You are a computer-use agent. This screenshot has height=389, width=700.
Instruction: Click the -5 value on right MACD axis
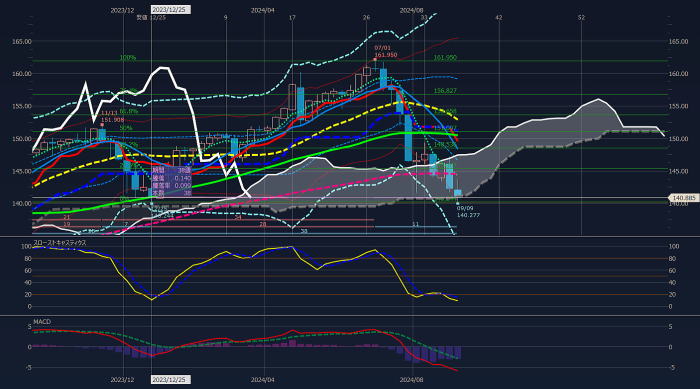(x=671, y=368)
